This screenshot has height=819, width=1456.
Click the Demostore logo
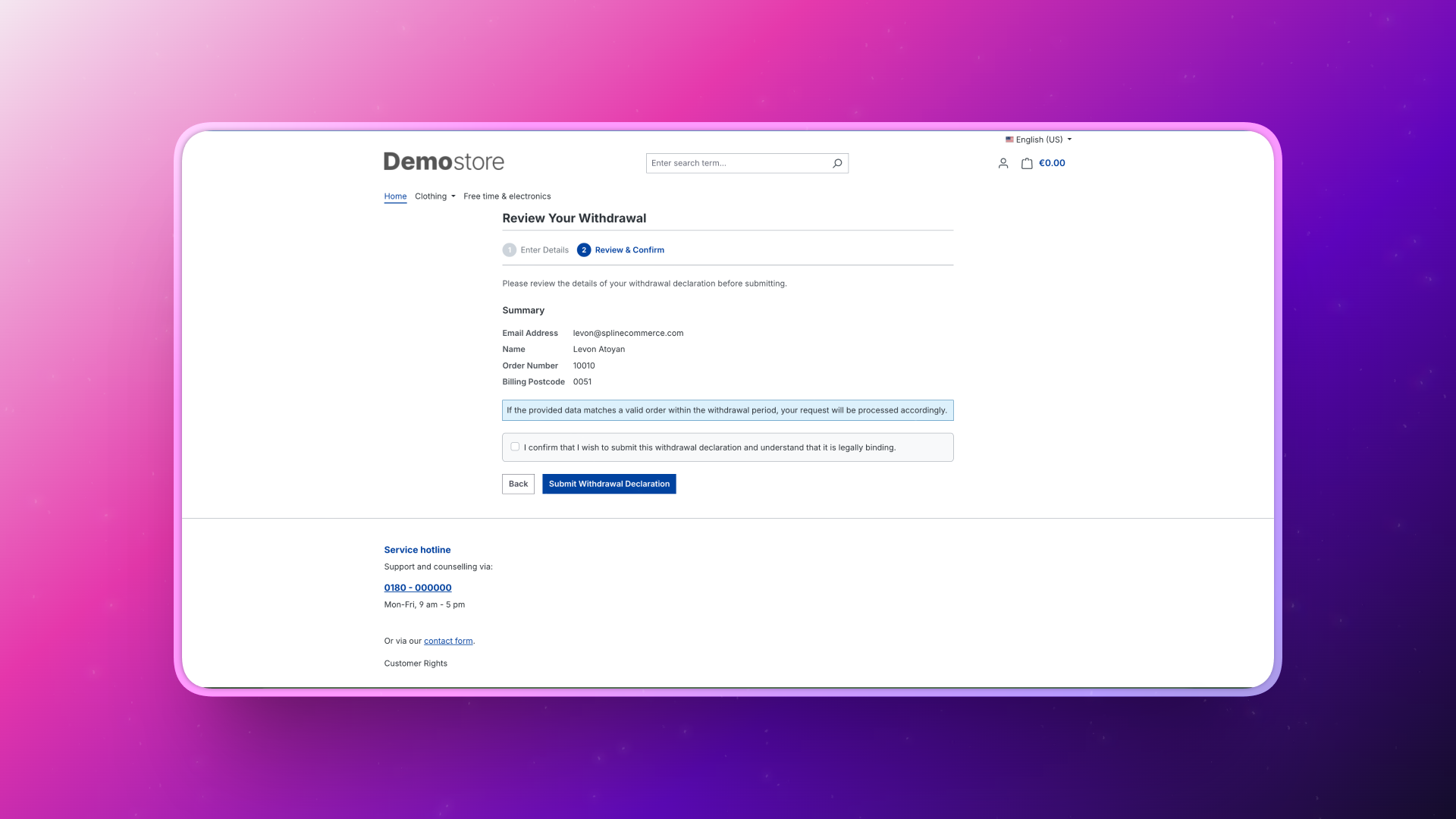444,162
